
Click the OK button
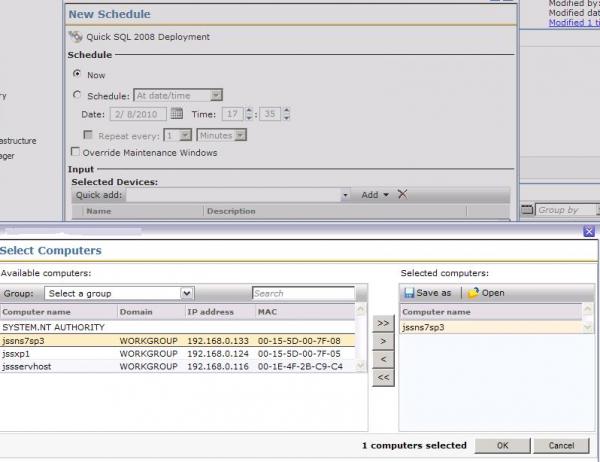[502, 446]
